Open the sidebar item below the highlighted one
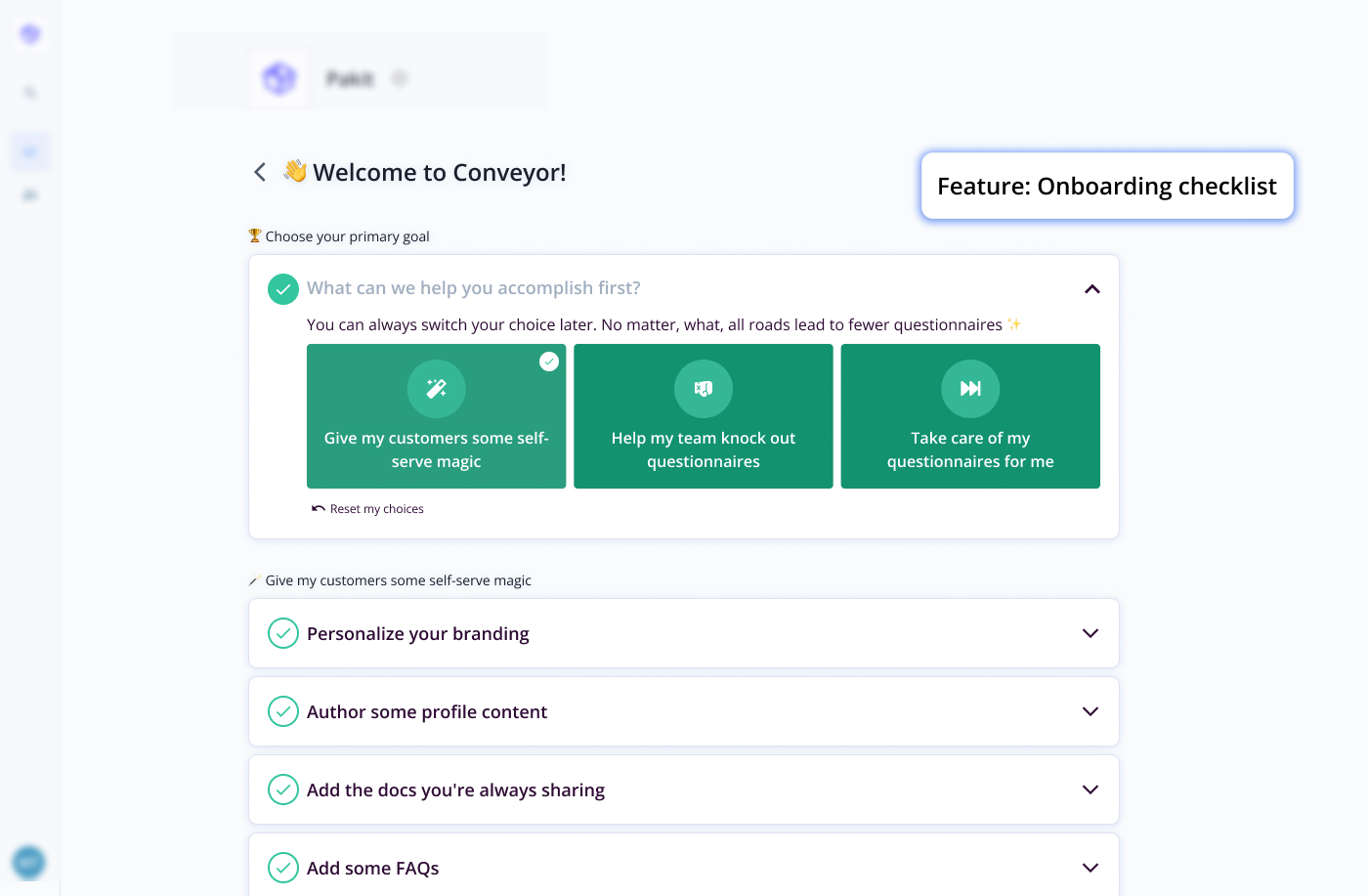The image size is (1368, 896). (x=30, y=195)
